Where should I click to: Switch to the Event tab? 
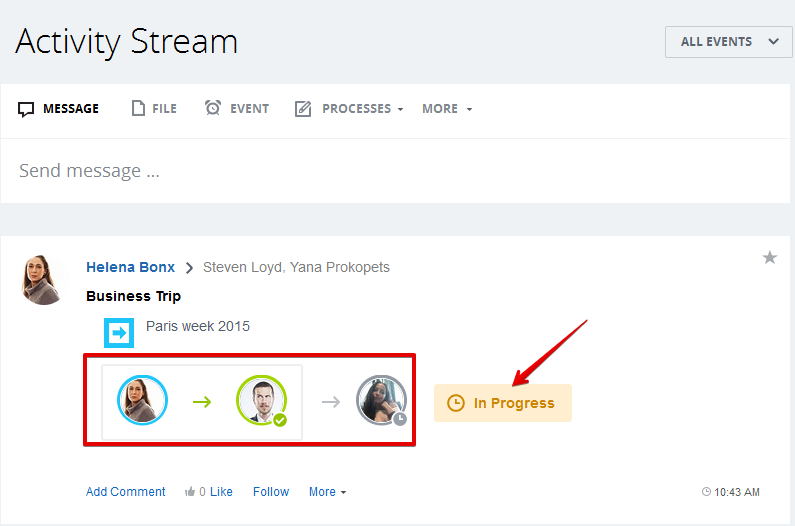[x=237, y=109]
